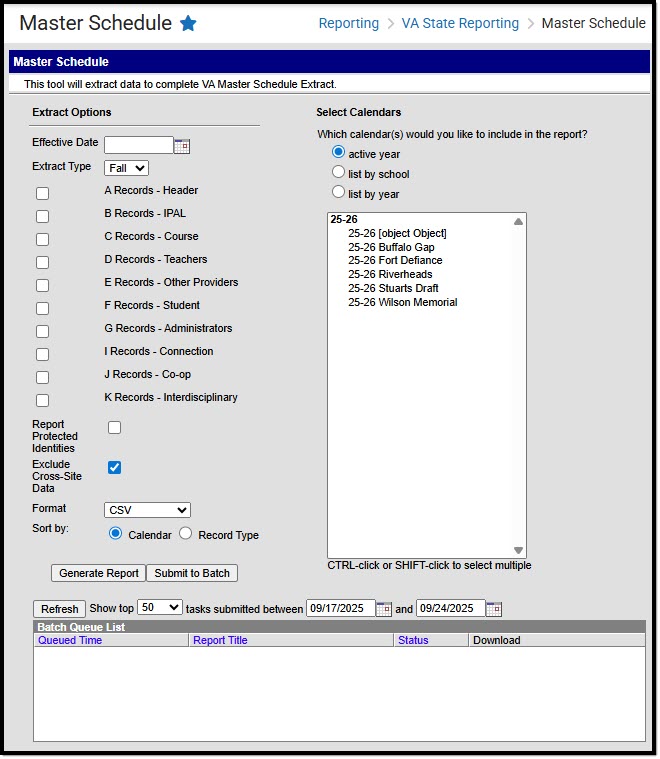Click the Submit to Batch button

click(192, 573)
